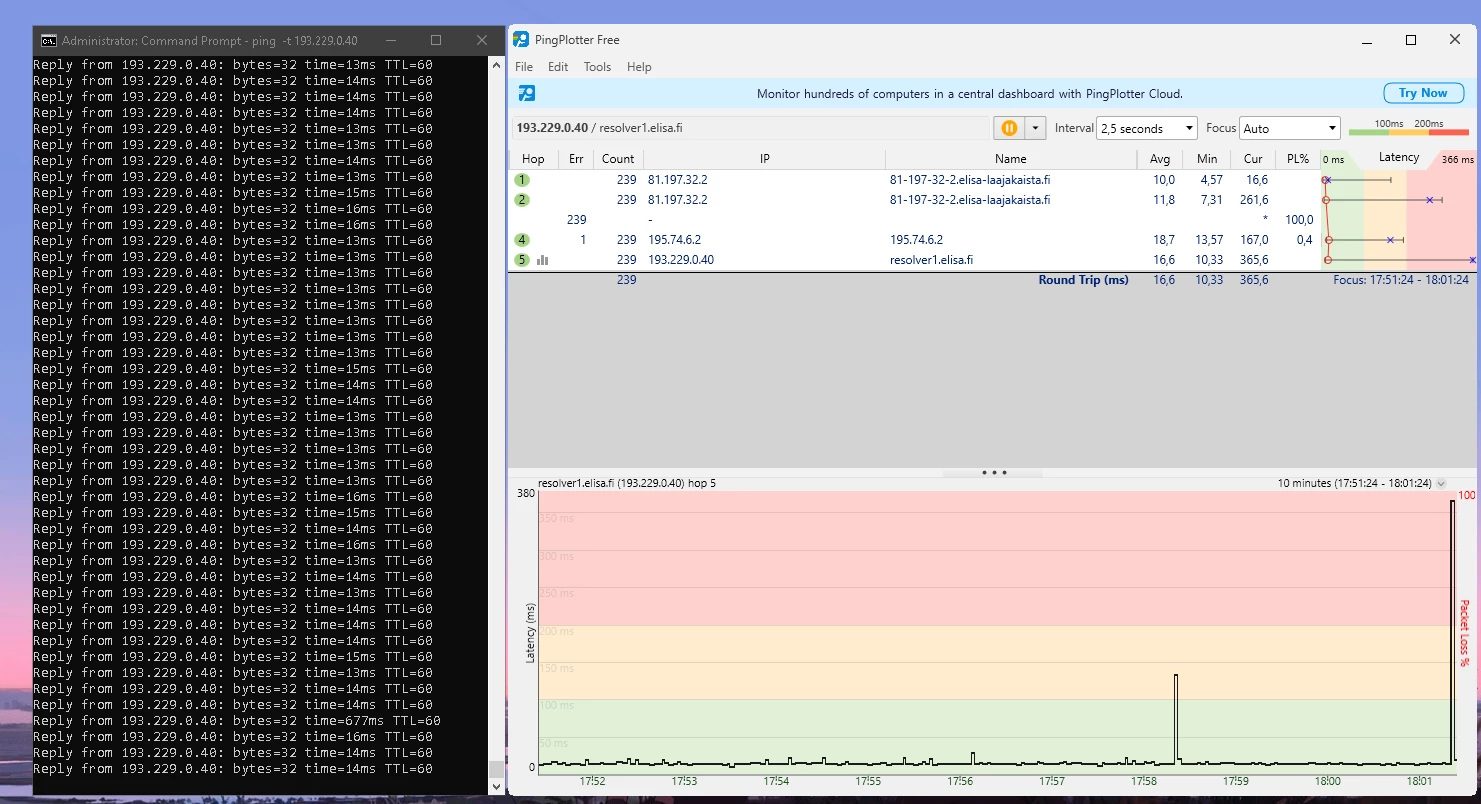Select the hop 2 green circle icon
The height and width of the screenshot is (804, 1481).
(x=522, y=200)
